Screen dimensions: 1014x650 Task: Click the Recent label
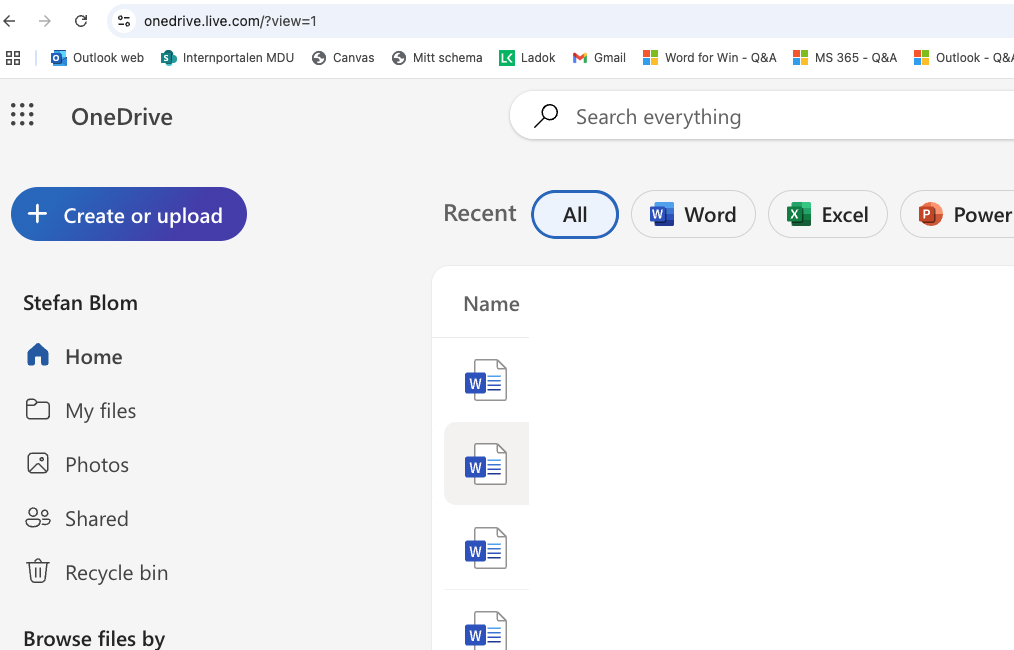pyautogui.click(x=479, y=213)
